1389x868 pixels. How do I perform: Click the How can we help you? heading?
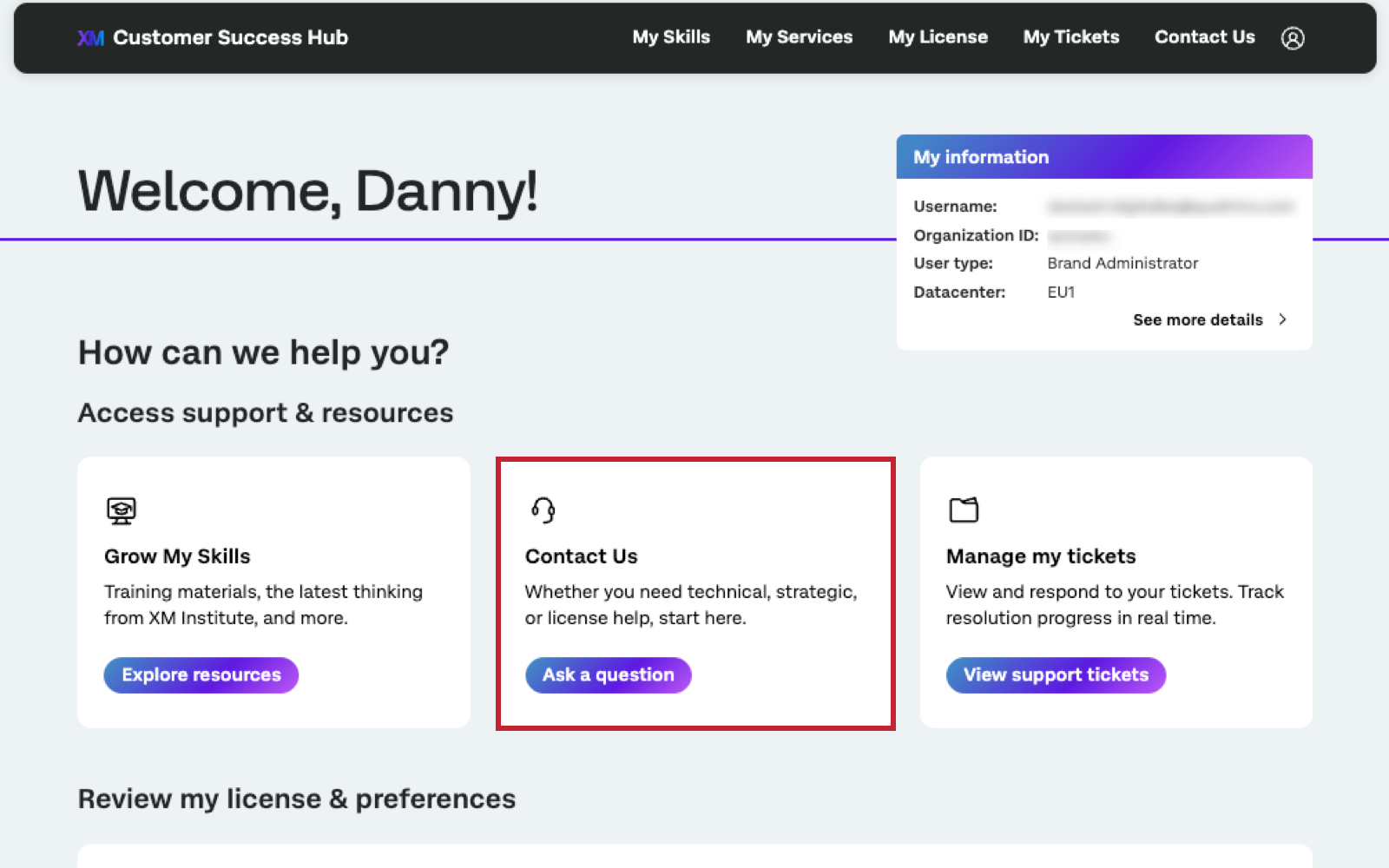(264, 353)
